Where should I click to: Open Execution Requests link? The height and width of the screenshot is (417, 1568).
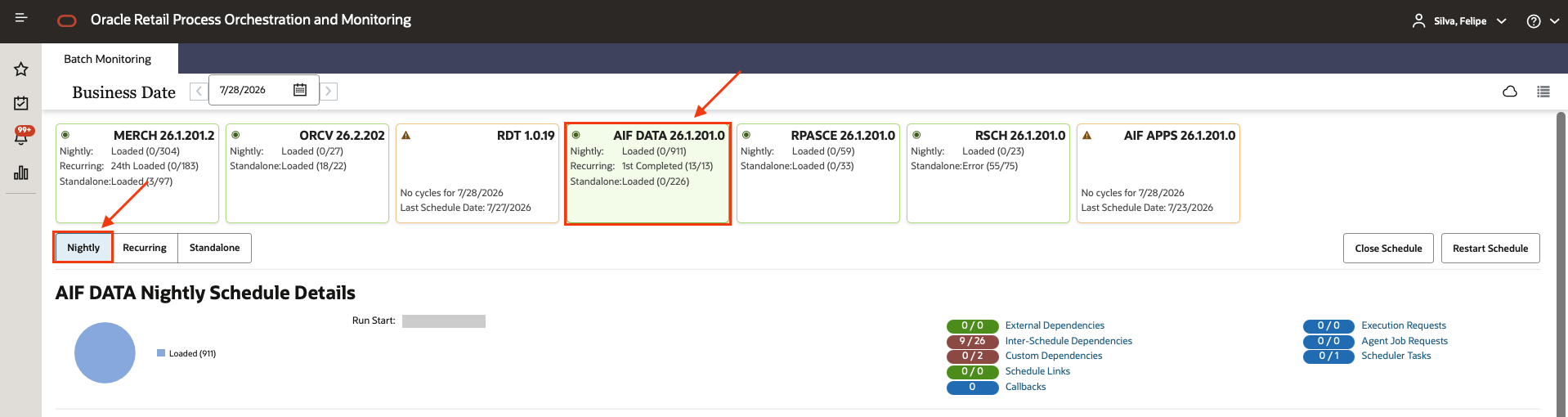(x=1404, y=325)
